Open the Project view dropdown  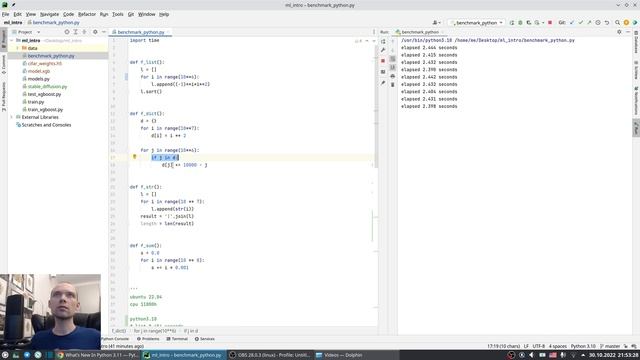pos(27,32)
